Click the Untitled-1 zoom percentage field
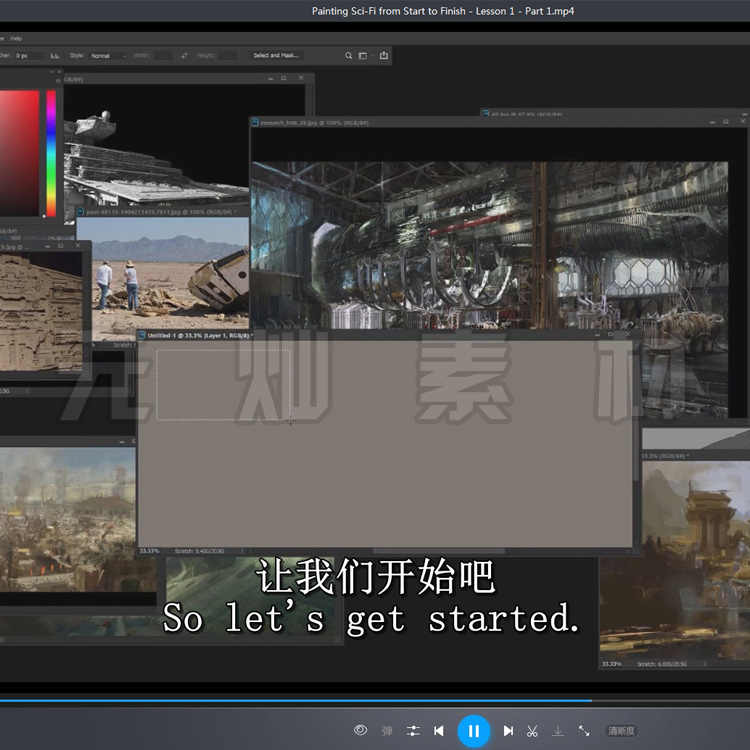Screen dimensions: 750x750 point(149,551)
